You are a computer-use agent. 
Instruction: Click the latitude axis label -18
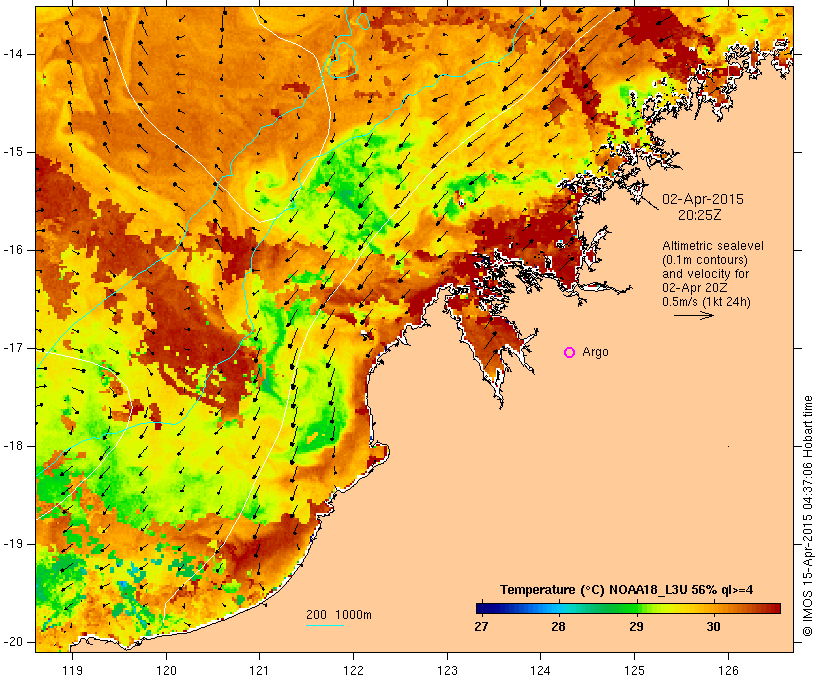[13, 446]
